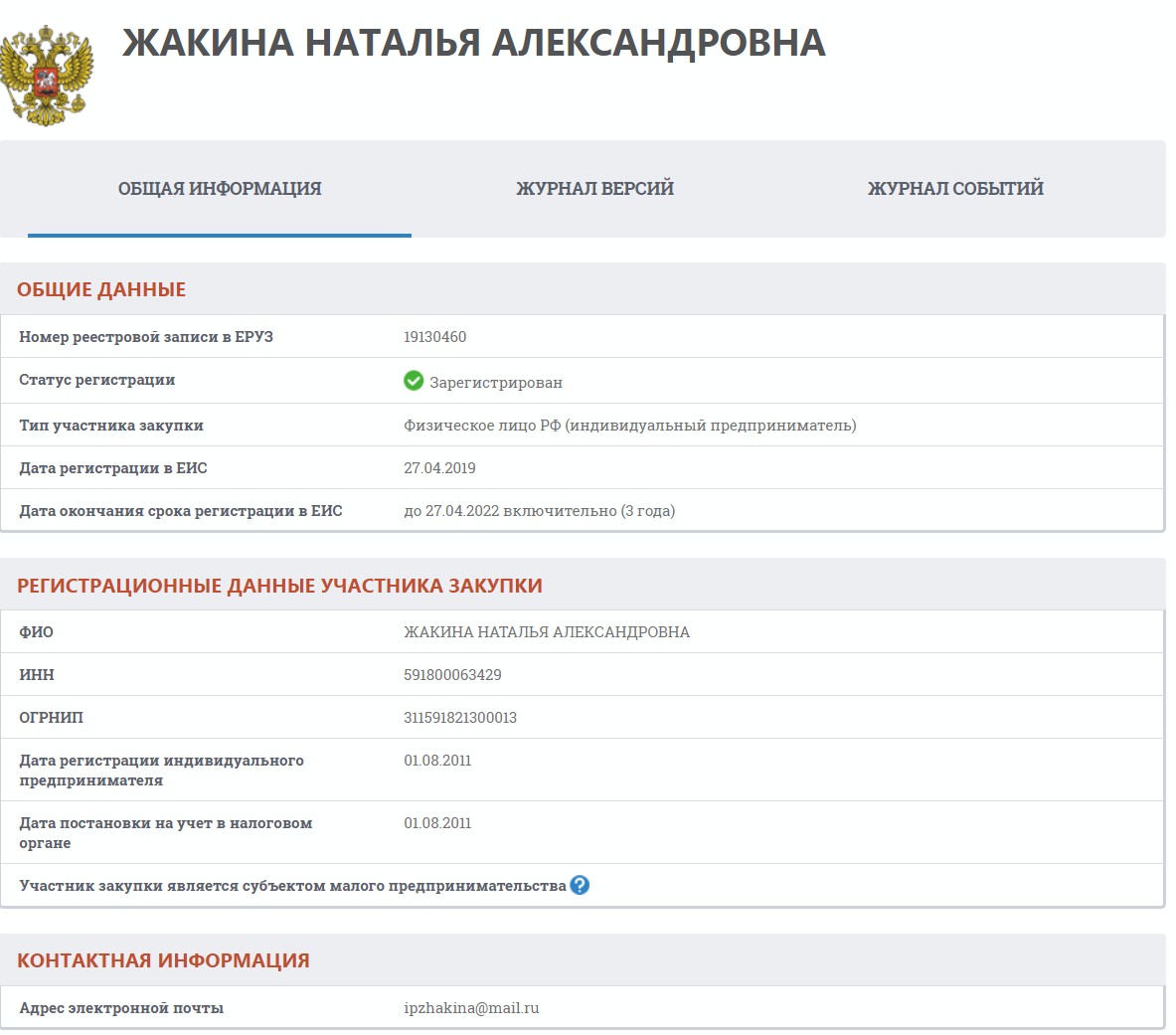Screen dimensions: 1176x1035
Task: Click the Адрес электронной почты label
Action: pos(121,1008)
